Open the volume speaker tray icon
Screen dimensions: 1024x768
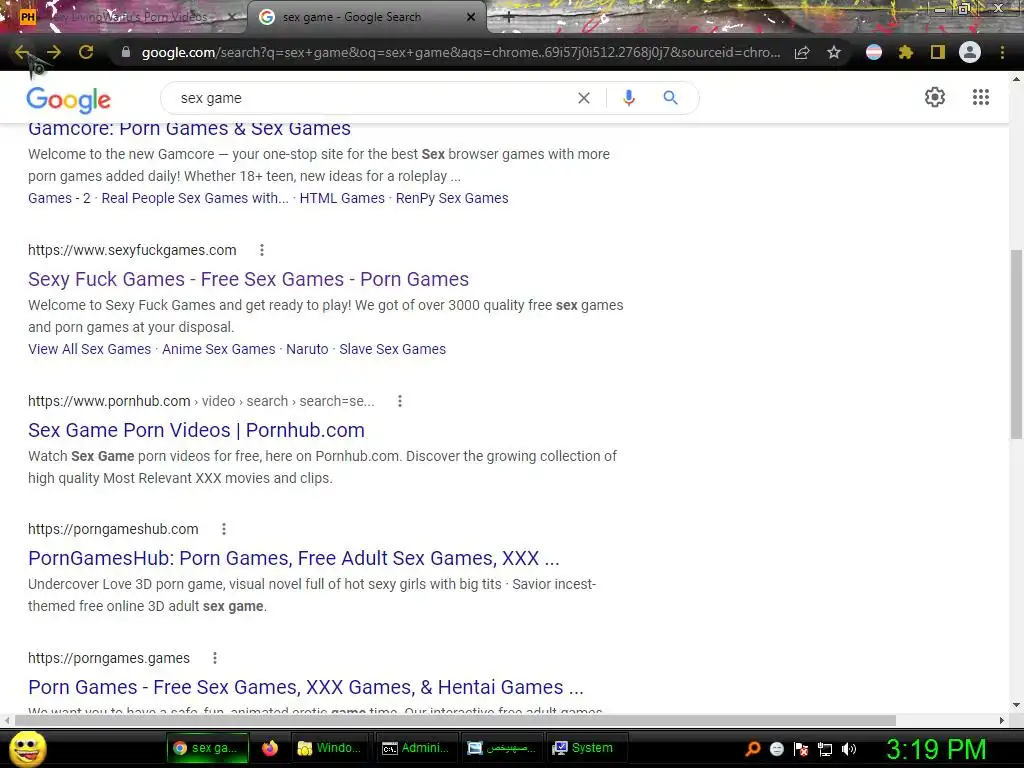click(849, 749)
